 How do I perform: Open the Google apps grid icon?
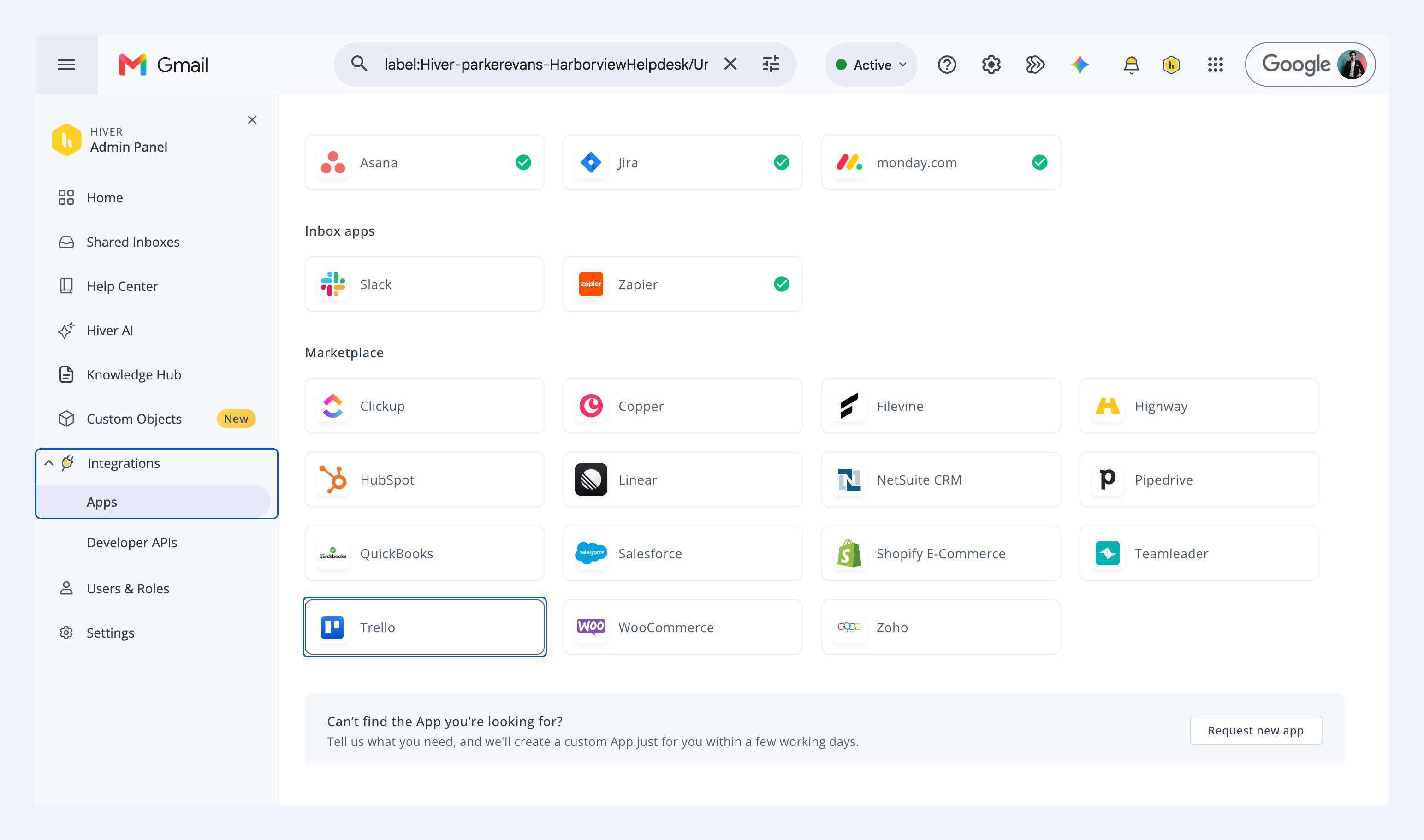click(x=1215, y=65)
